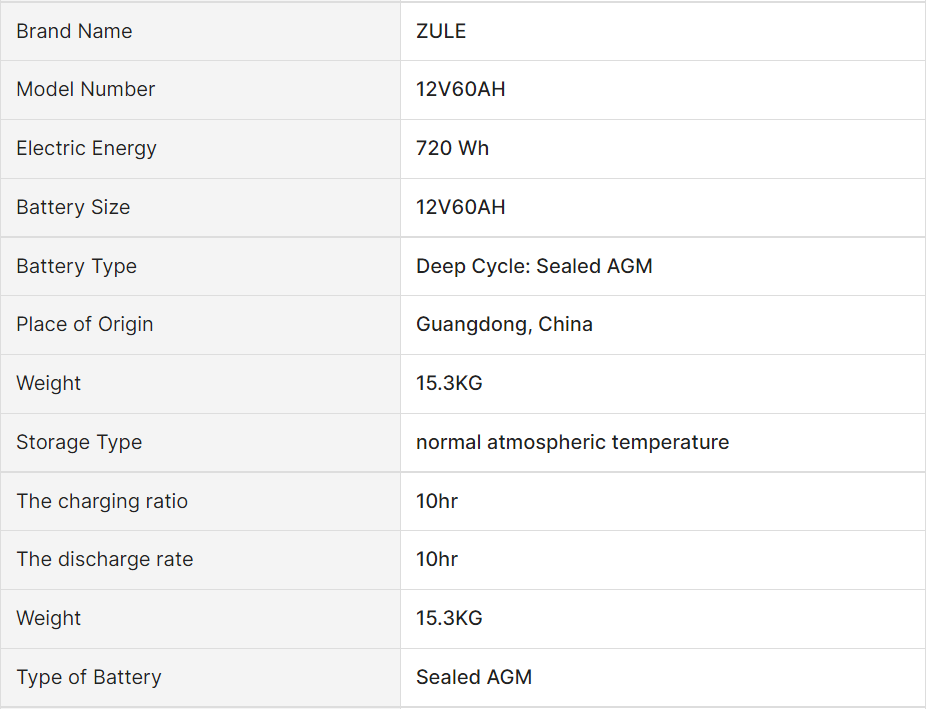Screen dimensions: 926x709
Task: Click the Type of Battery label
Action: click(89, 677)
